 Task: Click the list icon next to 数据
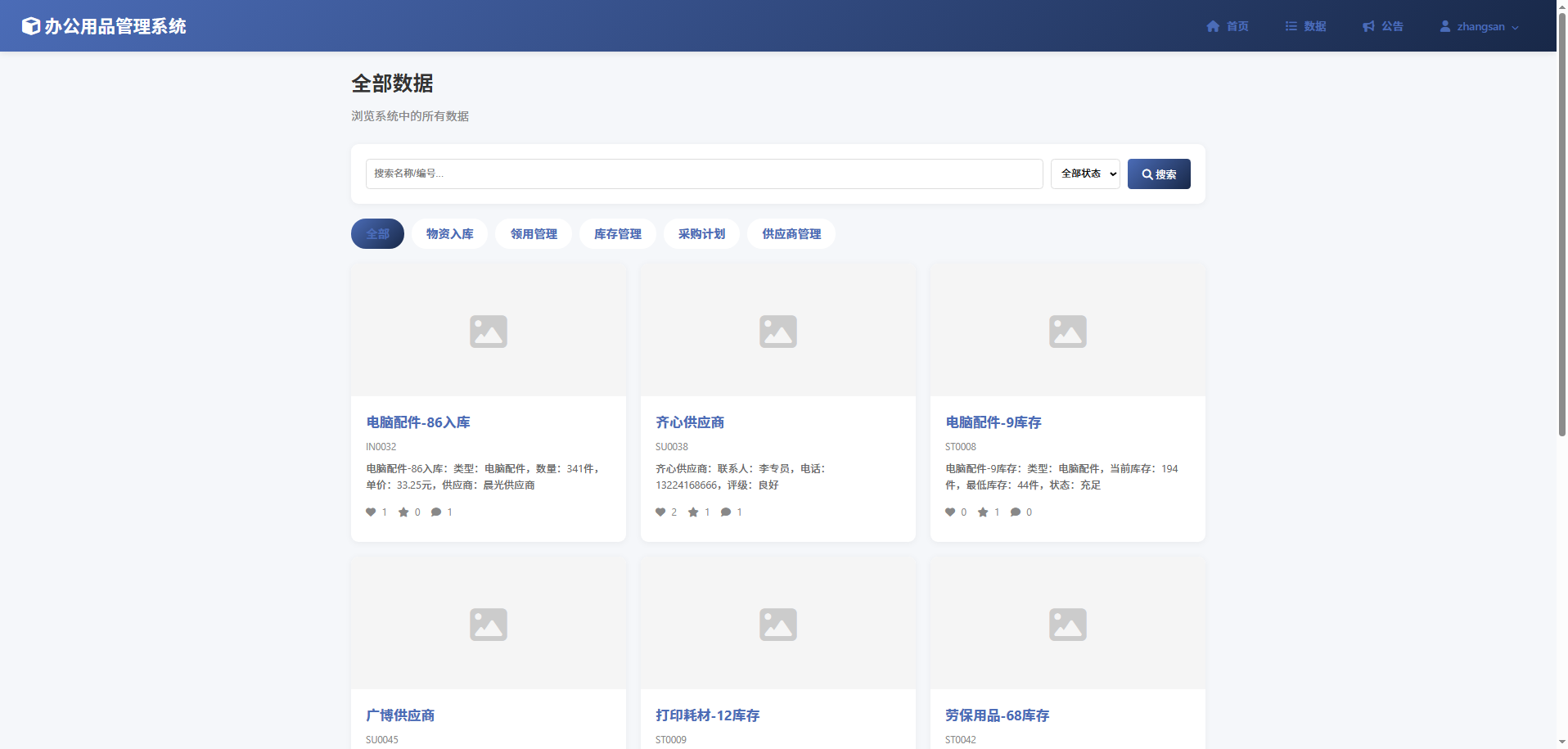[1291, 26]
